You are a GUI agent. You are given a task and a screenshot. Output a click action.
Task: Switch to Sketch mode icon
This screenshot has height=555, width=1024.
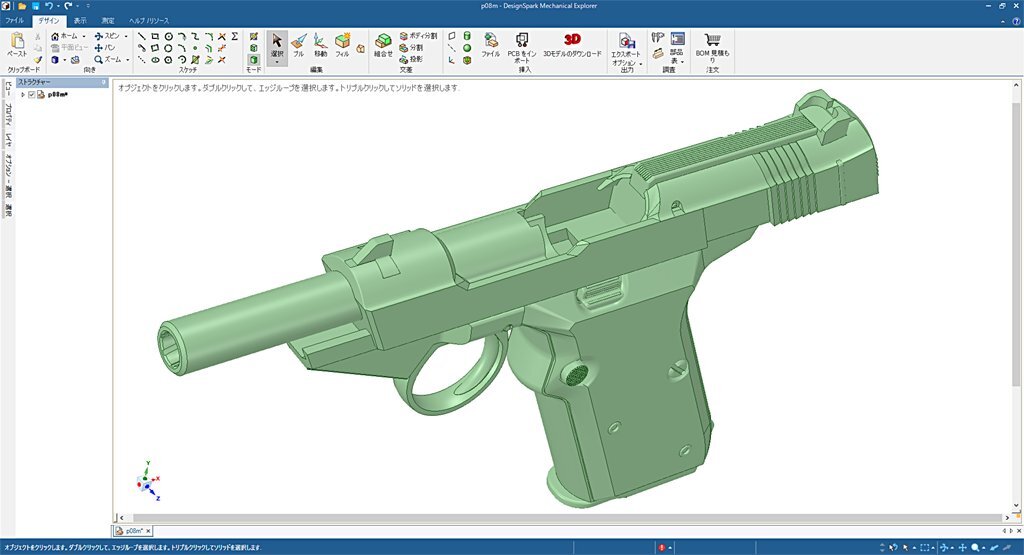[x=253, y=37]
